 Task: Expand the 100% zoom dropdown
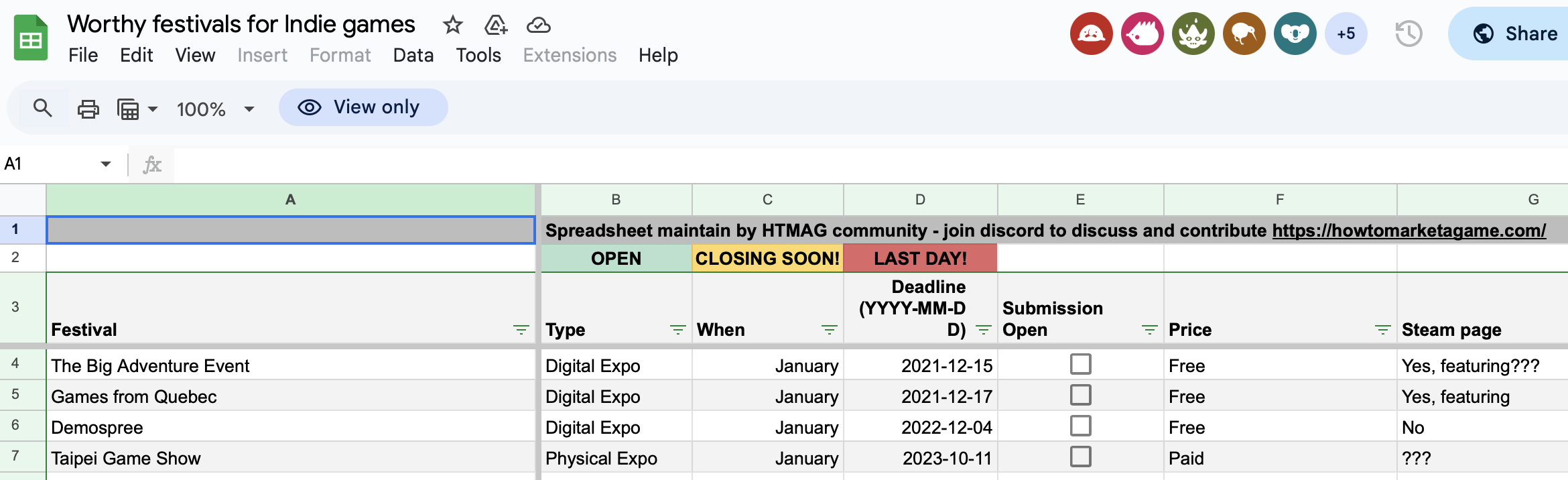coord(249,109)
